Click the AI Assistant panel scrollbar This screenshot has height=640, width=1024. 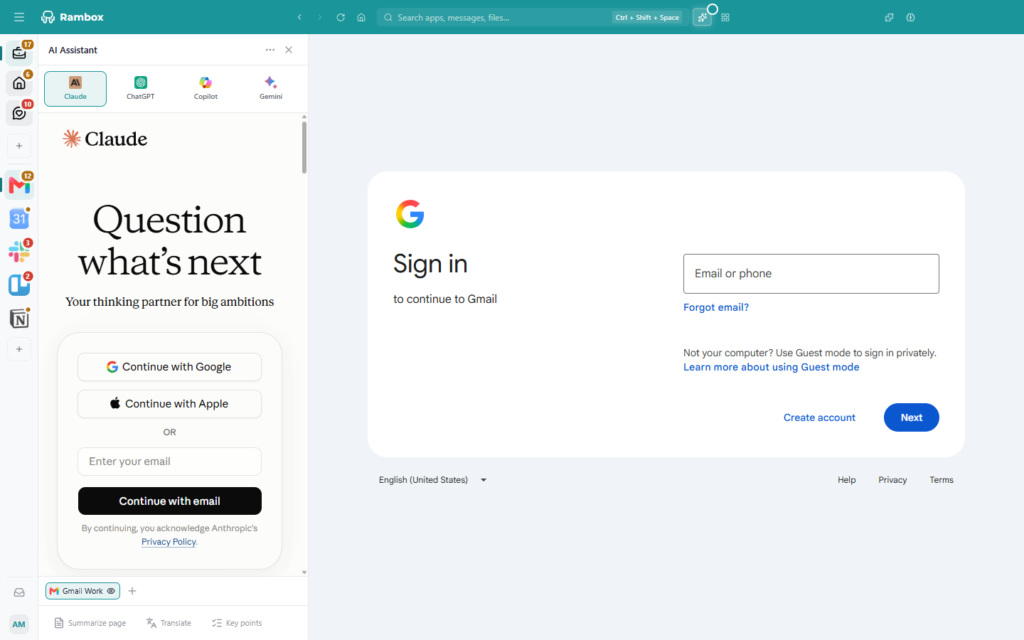point(304,147)
